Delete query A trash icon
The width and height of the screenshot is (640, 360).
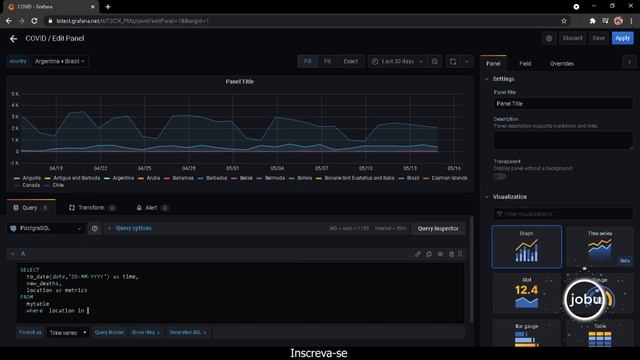tap(451, 254)
